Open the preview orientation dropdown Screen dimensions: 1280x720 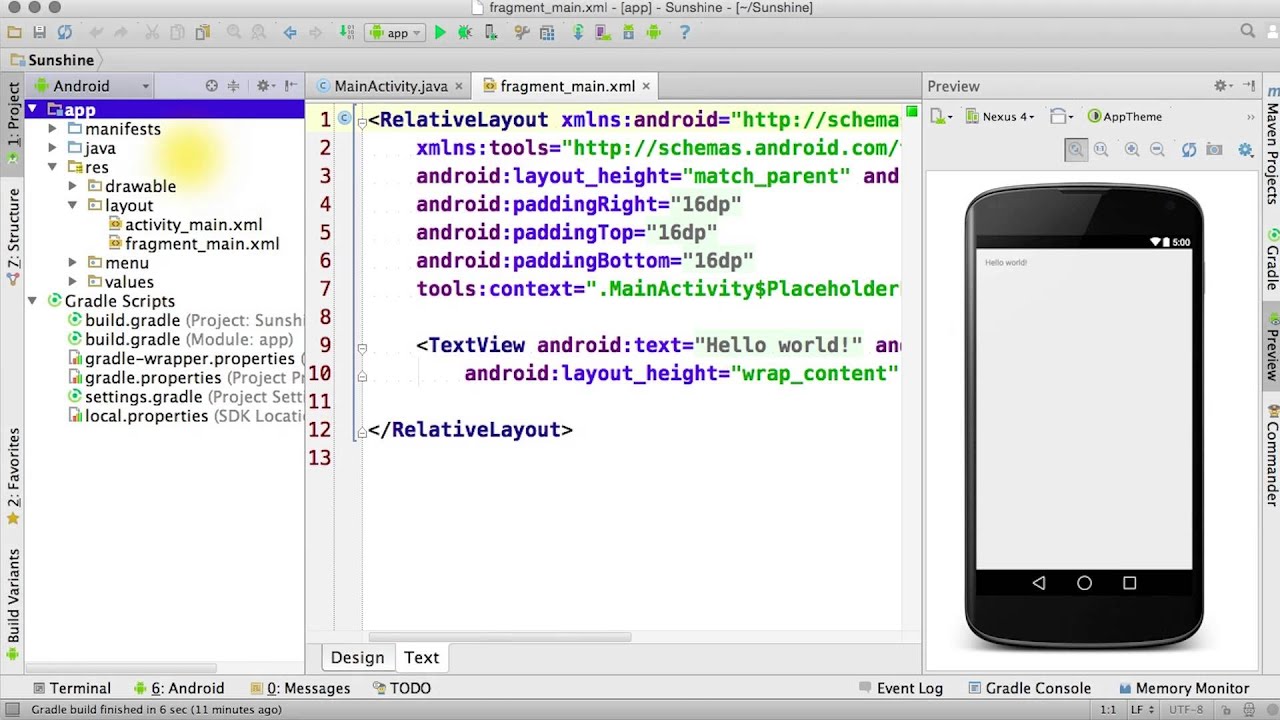click(x=1060, y=116)
